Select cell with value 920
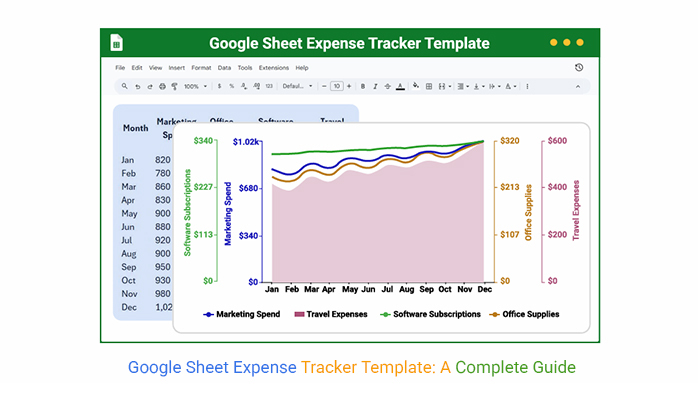 click(x=162, y=240)
